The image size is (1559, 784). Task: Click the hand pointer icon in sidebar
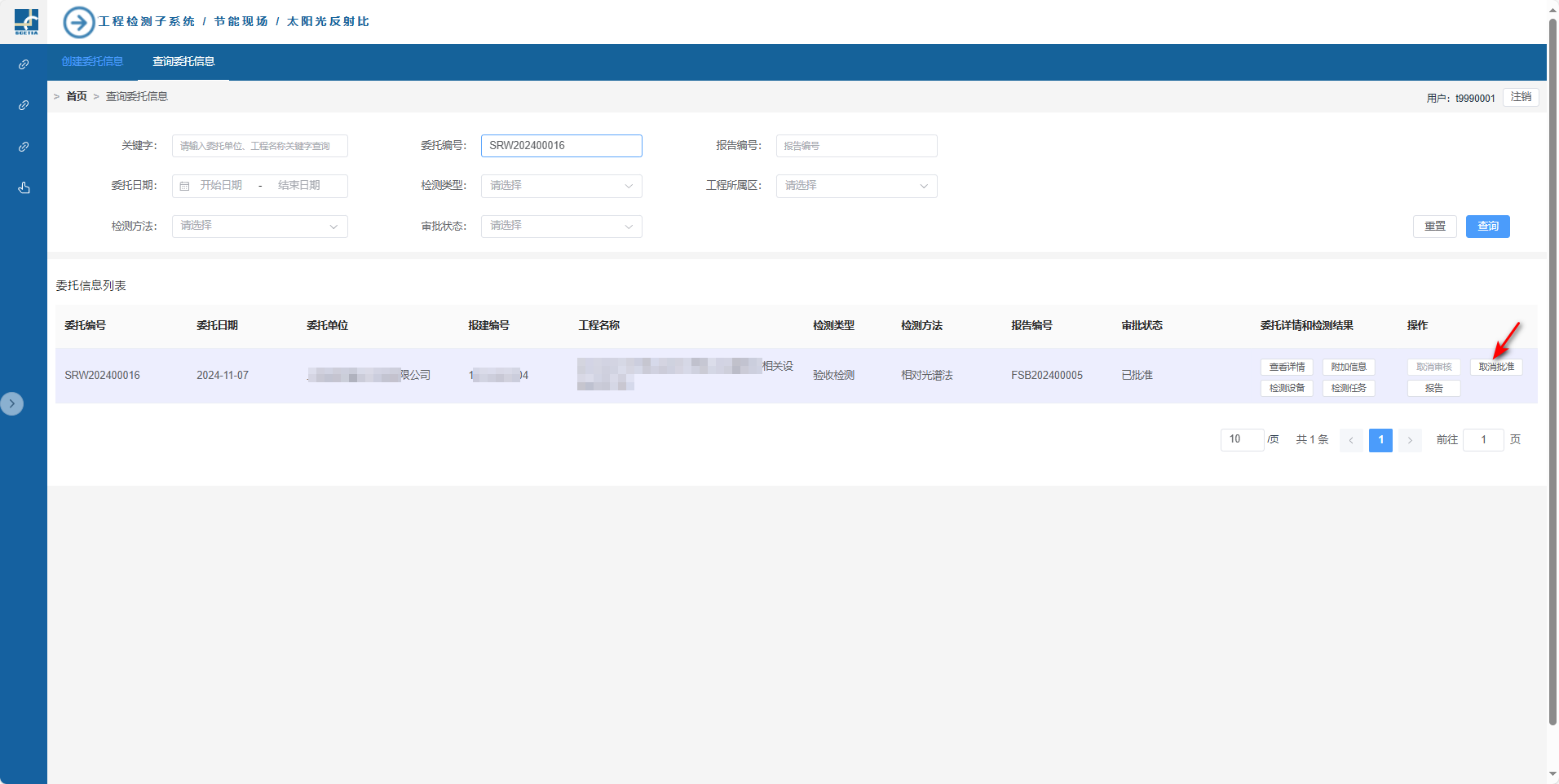24,188
